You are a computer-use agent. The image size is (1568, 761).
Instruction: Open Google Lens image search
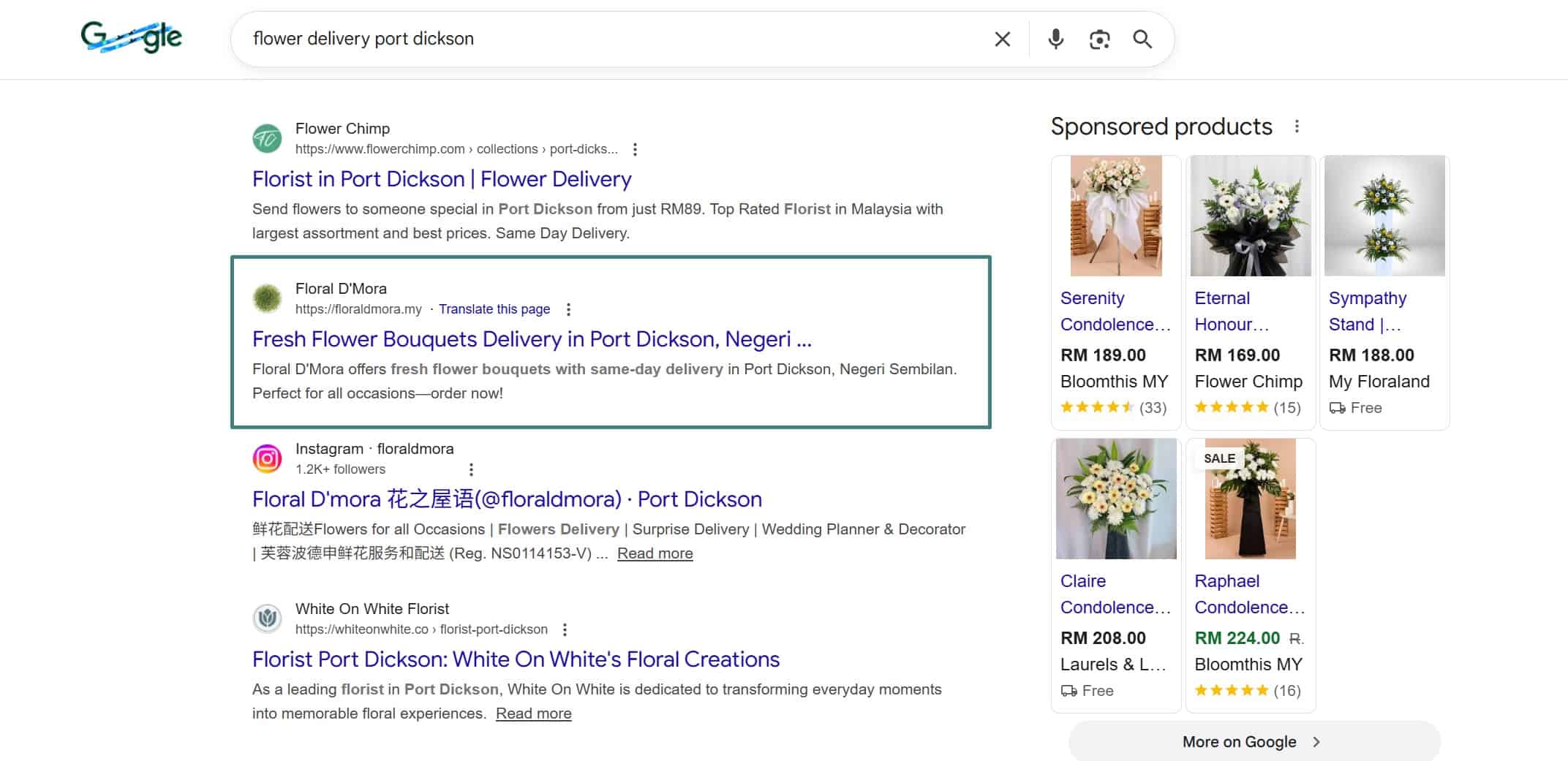click(1099, 39)
